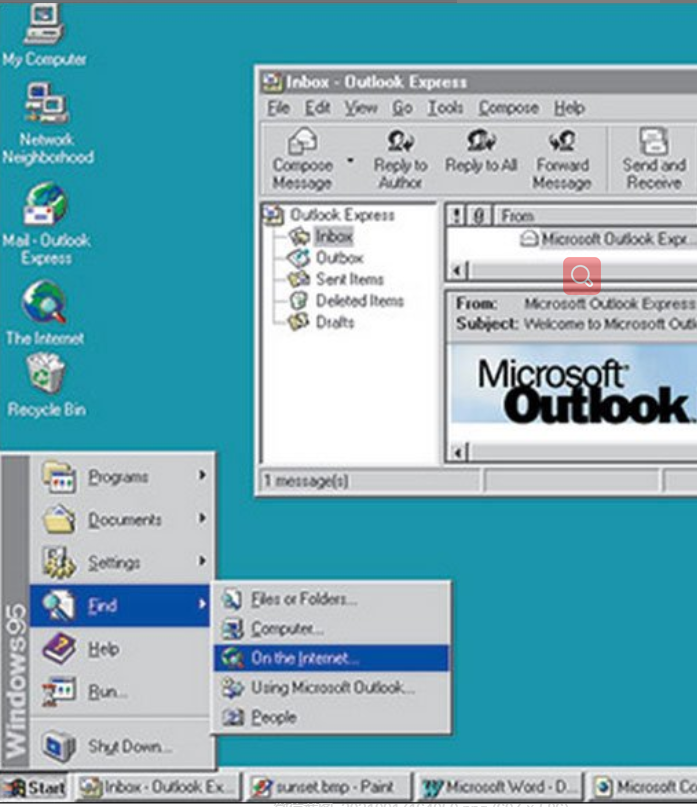Select the Outbox folder
Viewport: 697px width, 807px height.
tap(326, 257)
